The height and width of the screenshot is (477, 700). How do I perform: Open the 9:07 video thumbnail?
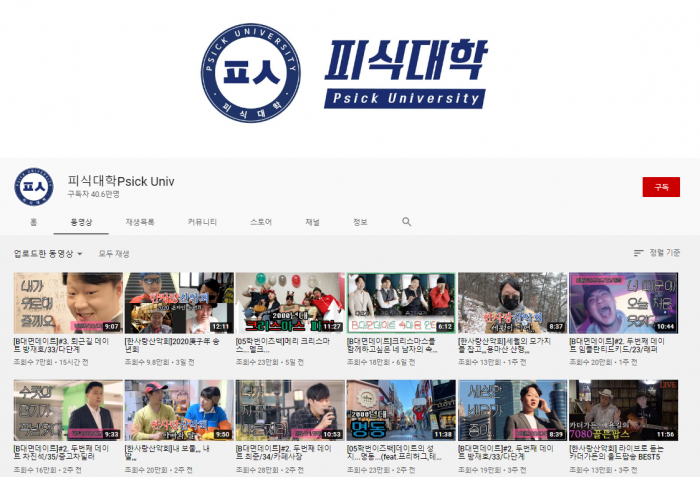click(68, 303)
